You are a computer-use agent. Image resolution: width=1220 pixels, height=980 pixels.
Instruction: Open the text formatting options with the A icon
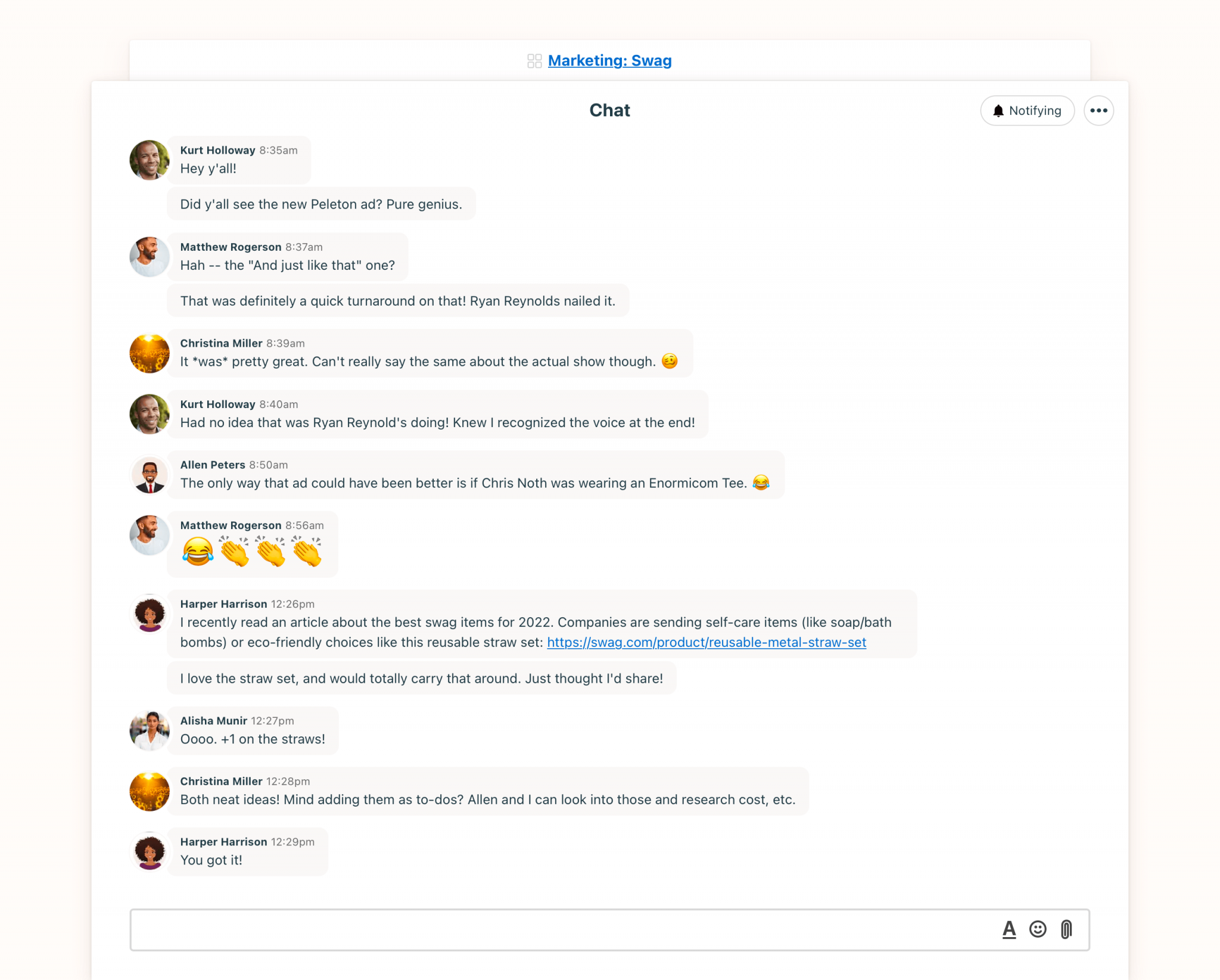click(x=1010, y=929)
